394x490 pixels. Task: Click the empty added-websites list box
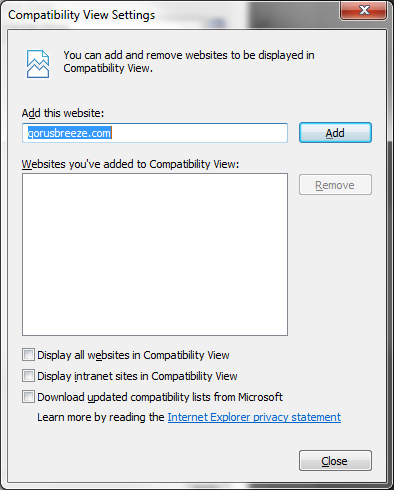(x=155, y=254)
